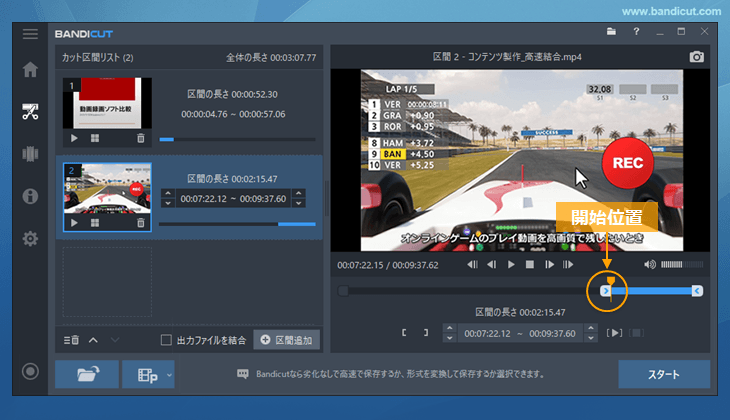Enable merge output files checkbox
This screenshot has height=420, width=730.
[x=166, y=340]
